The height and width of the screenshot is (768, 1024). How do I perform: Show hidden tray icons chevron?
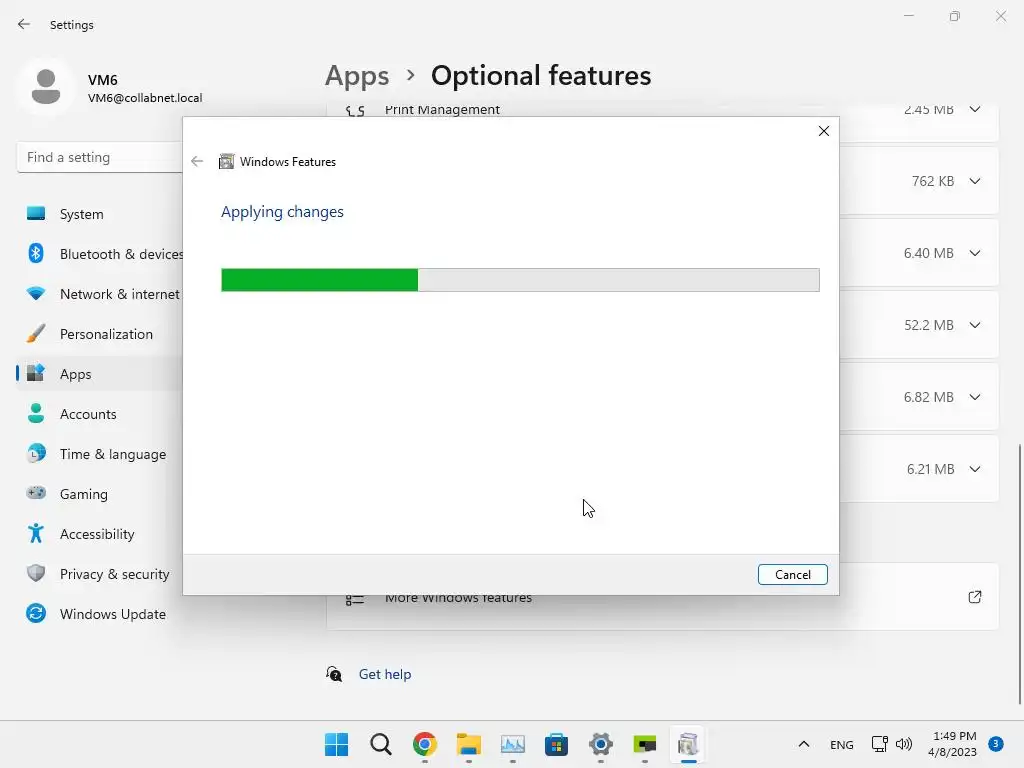(804, 744)
